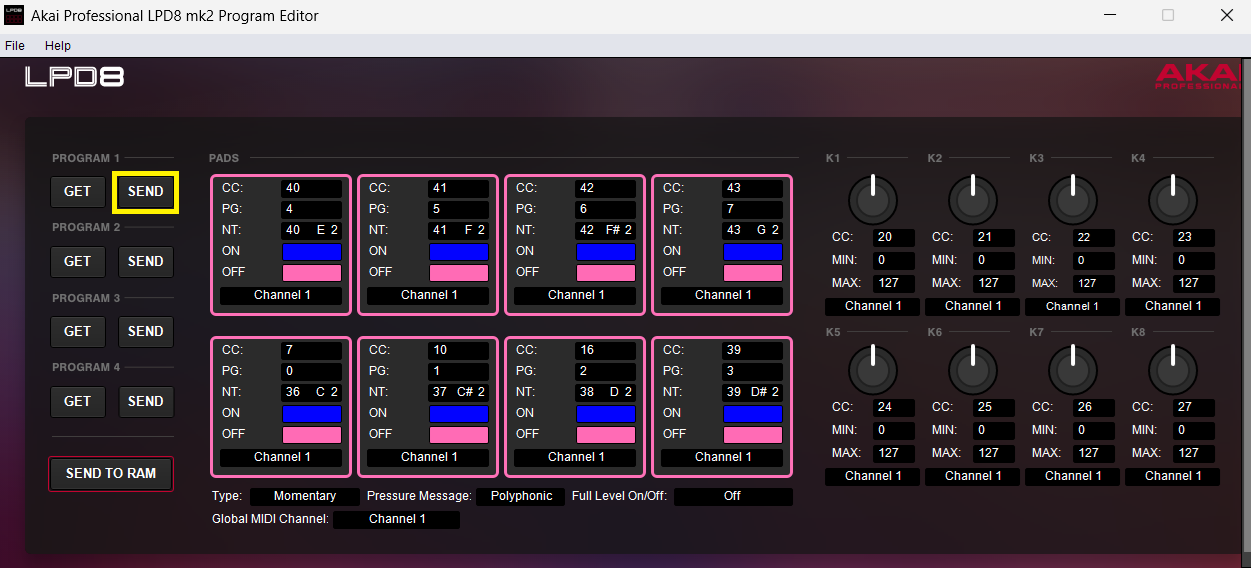Click the CC field showing 40
Image resolution: width=1251 pixels, height=568 pixels.
tap(312, 188)
